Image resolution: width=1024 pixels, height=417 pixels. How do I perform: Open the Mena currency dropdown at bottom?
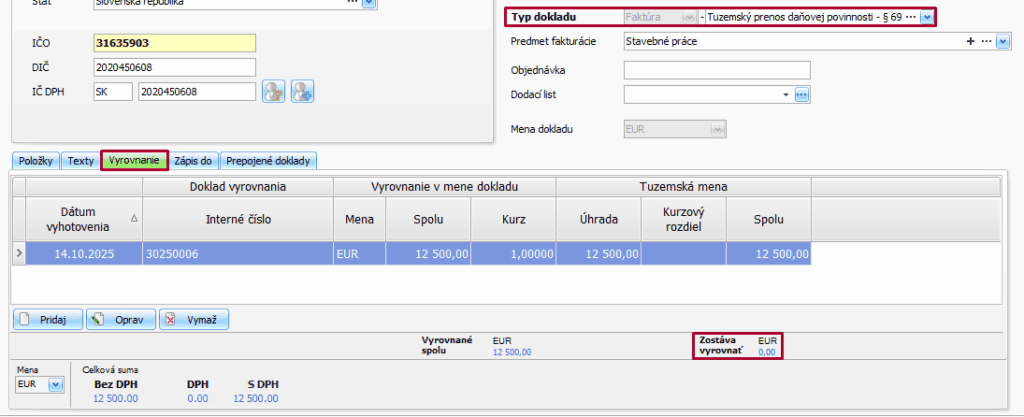[55, 384]
